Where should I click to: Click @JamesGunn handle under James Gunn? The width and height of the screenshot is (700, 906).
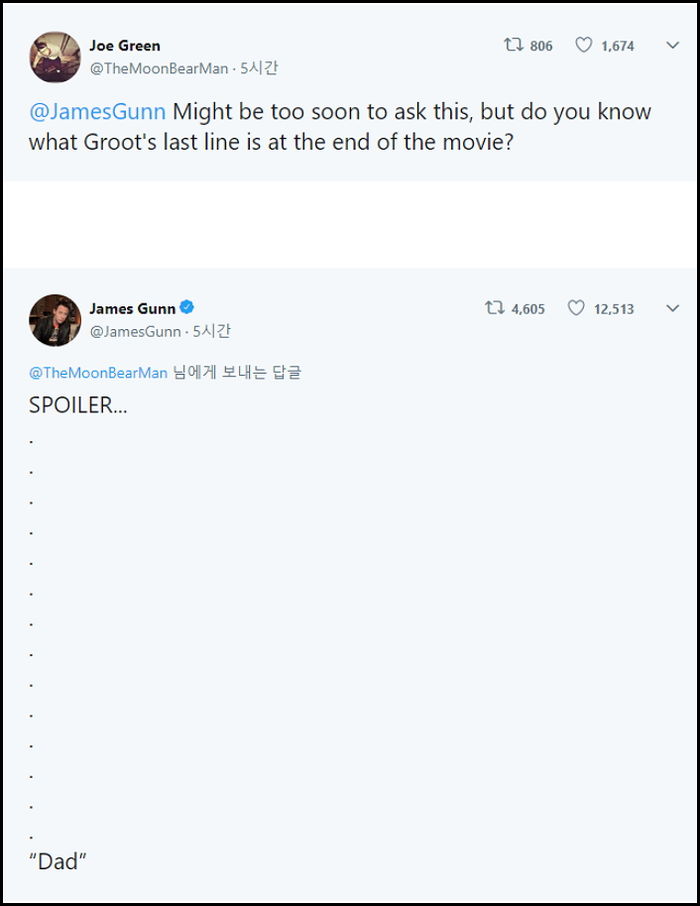[136, 331]
